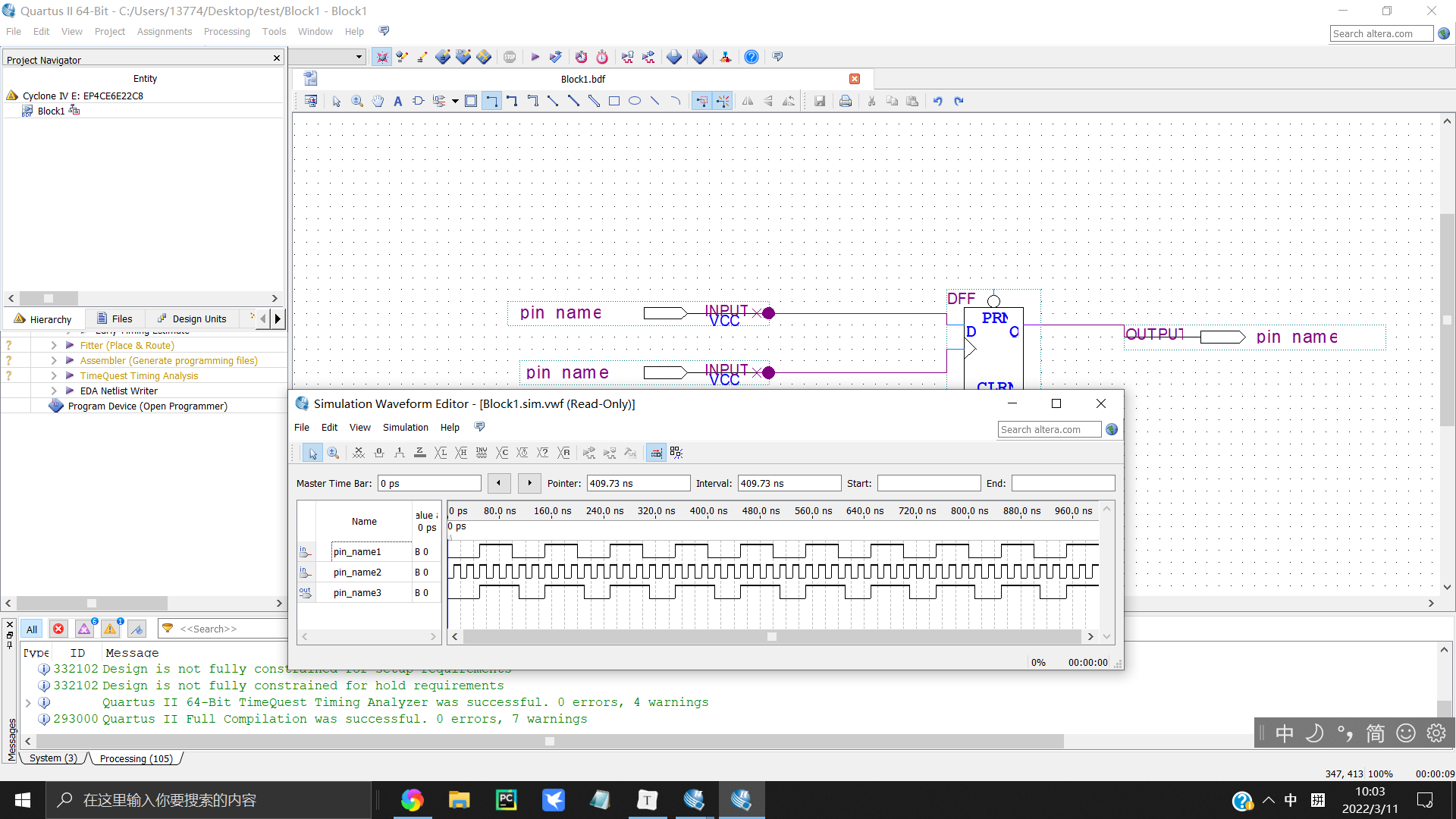The image size is (1456, 819).
Task: Click the Master Time Bar input field
Action: pos(429,483)
